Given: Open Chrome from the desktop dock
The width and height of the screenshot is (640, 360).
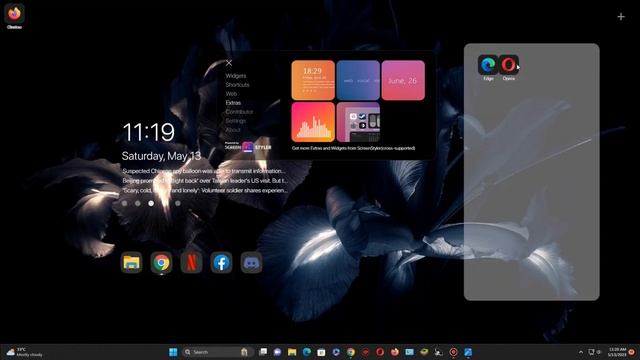Looking at the screenshot, I should pos(161,262).
